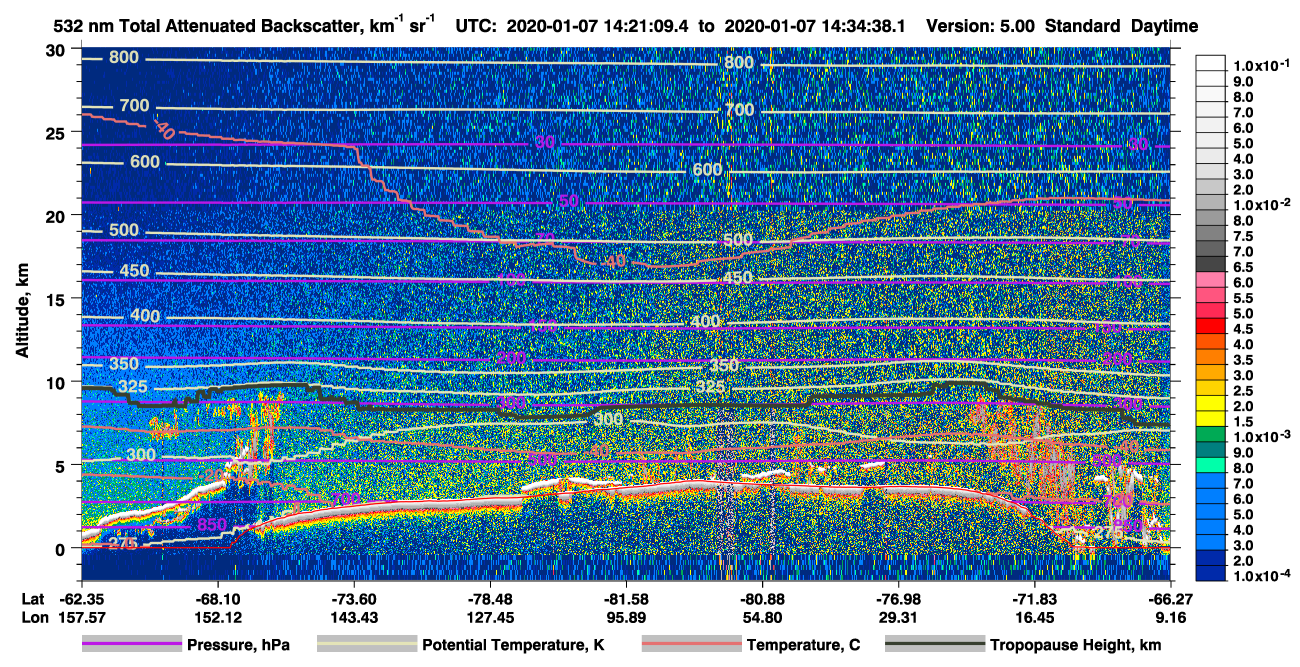The width and height of the screenshot is (1300, 667).
Task: Click the red colorbar swatch beside 4.5
Action: click(1210, 327)
